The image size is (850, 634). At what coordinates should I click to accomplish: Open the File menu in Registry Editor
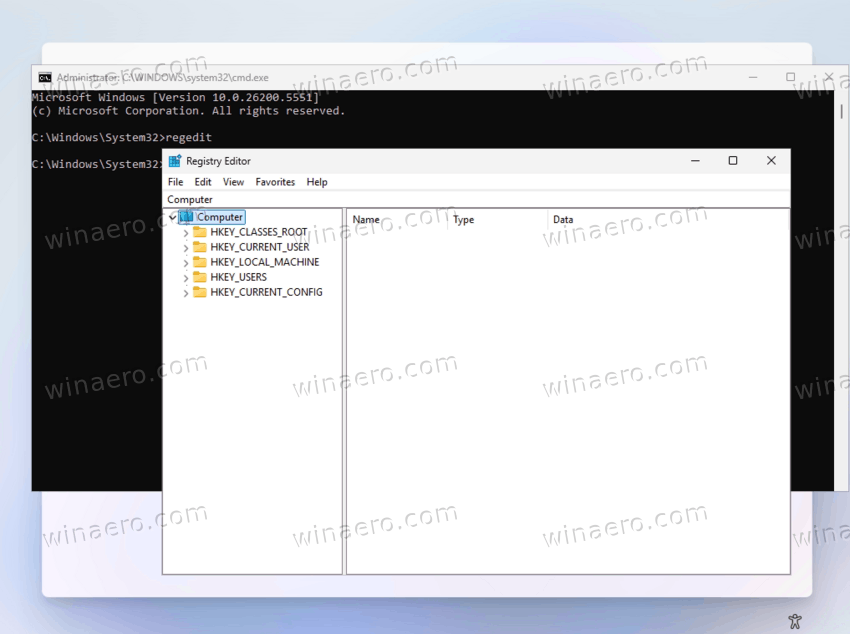point(175,182)
